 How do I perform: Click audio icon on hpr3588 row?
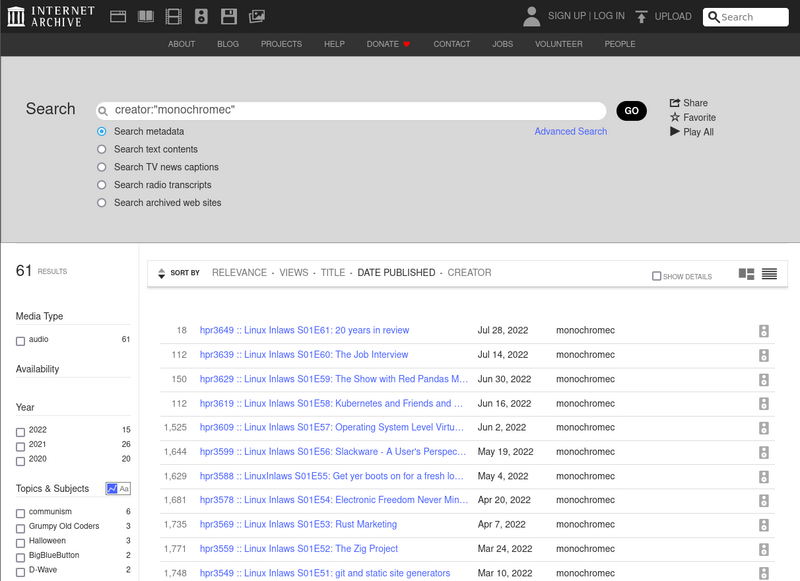pos(764,477)
